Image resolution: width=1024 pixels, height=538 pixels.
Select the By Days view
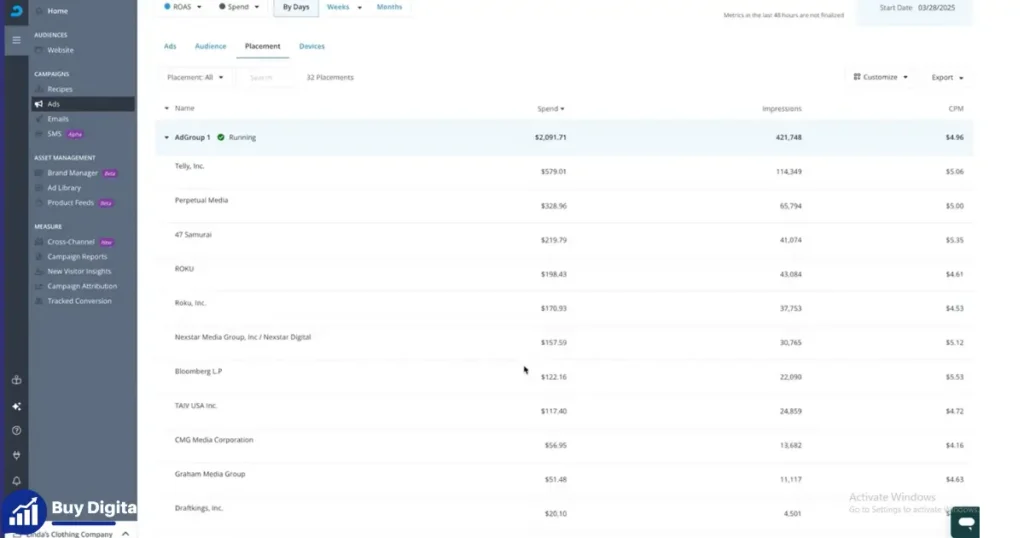point(296,7)
